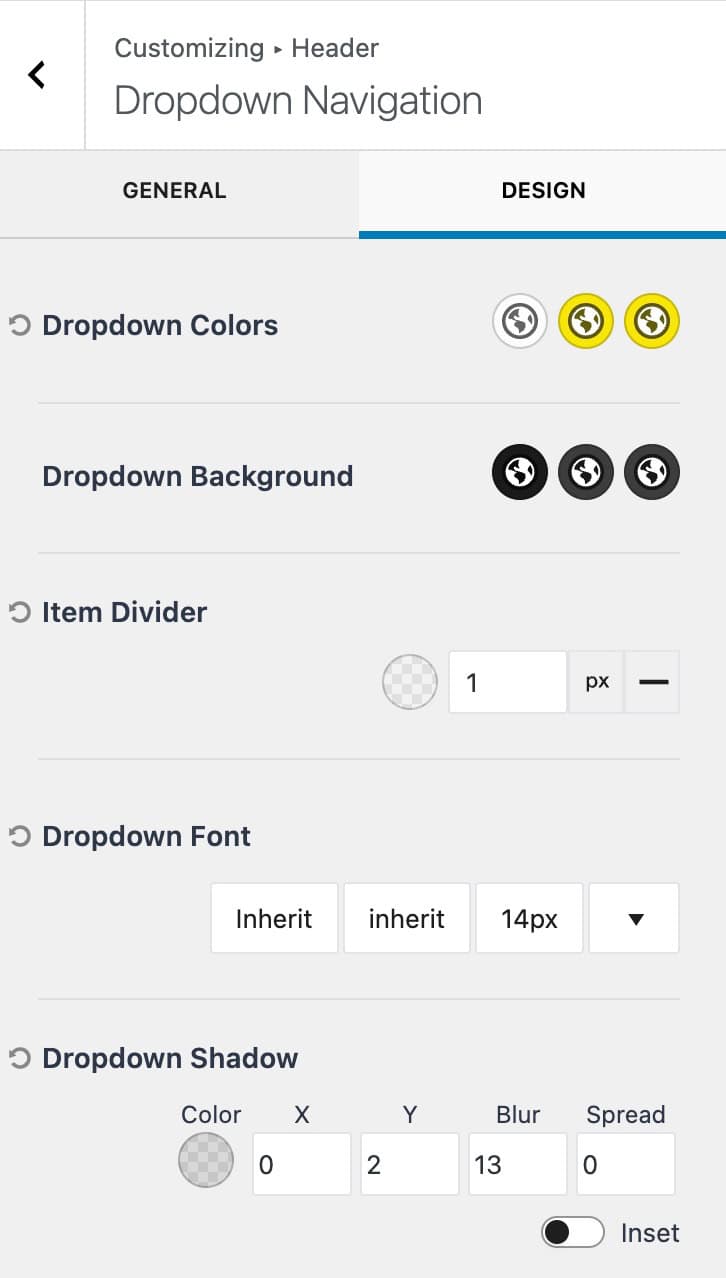This screenshot has width=726, height=1278.
Task: Switch to the General tab
Action: click(174, 191)
